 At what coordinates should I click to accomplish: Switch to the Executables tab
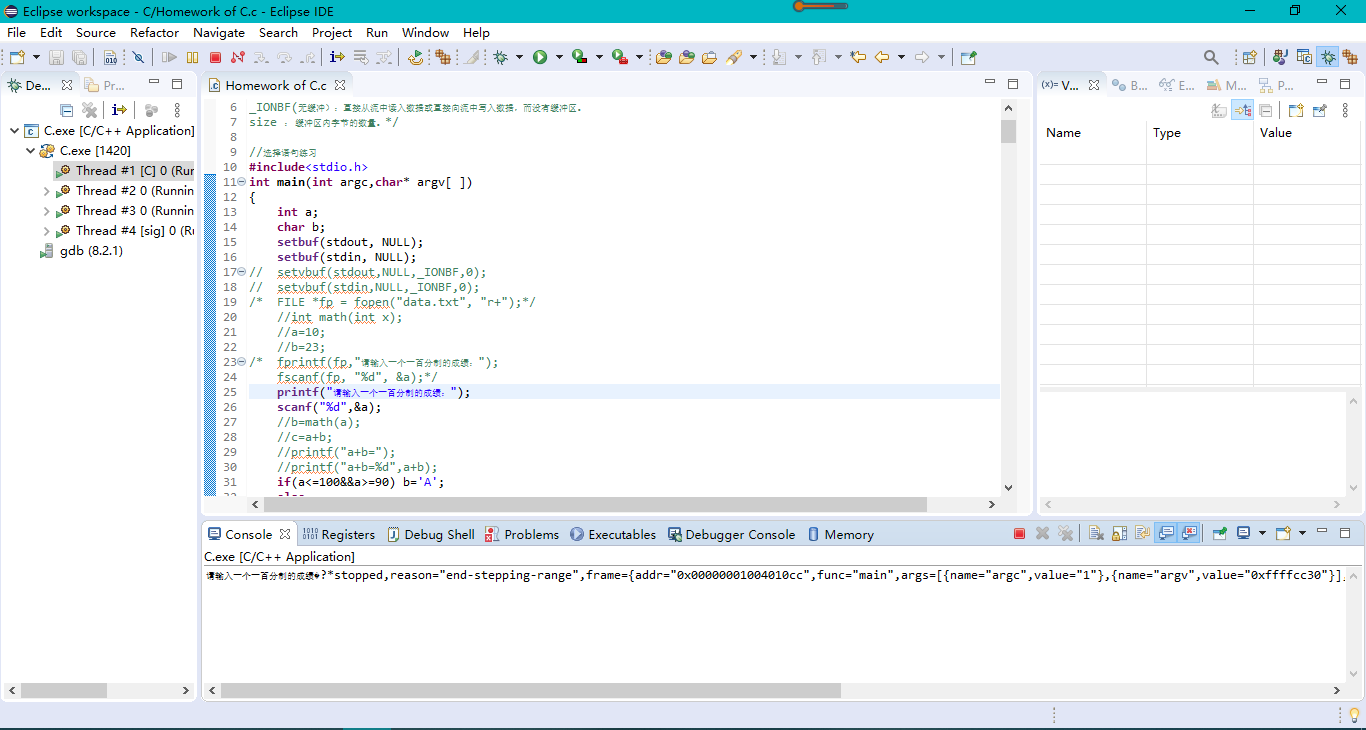tap(612, 534)
